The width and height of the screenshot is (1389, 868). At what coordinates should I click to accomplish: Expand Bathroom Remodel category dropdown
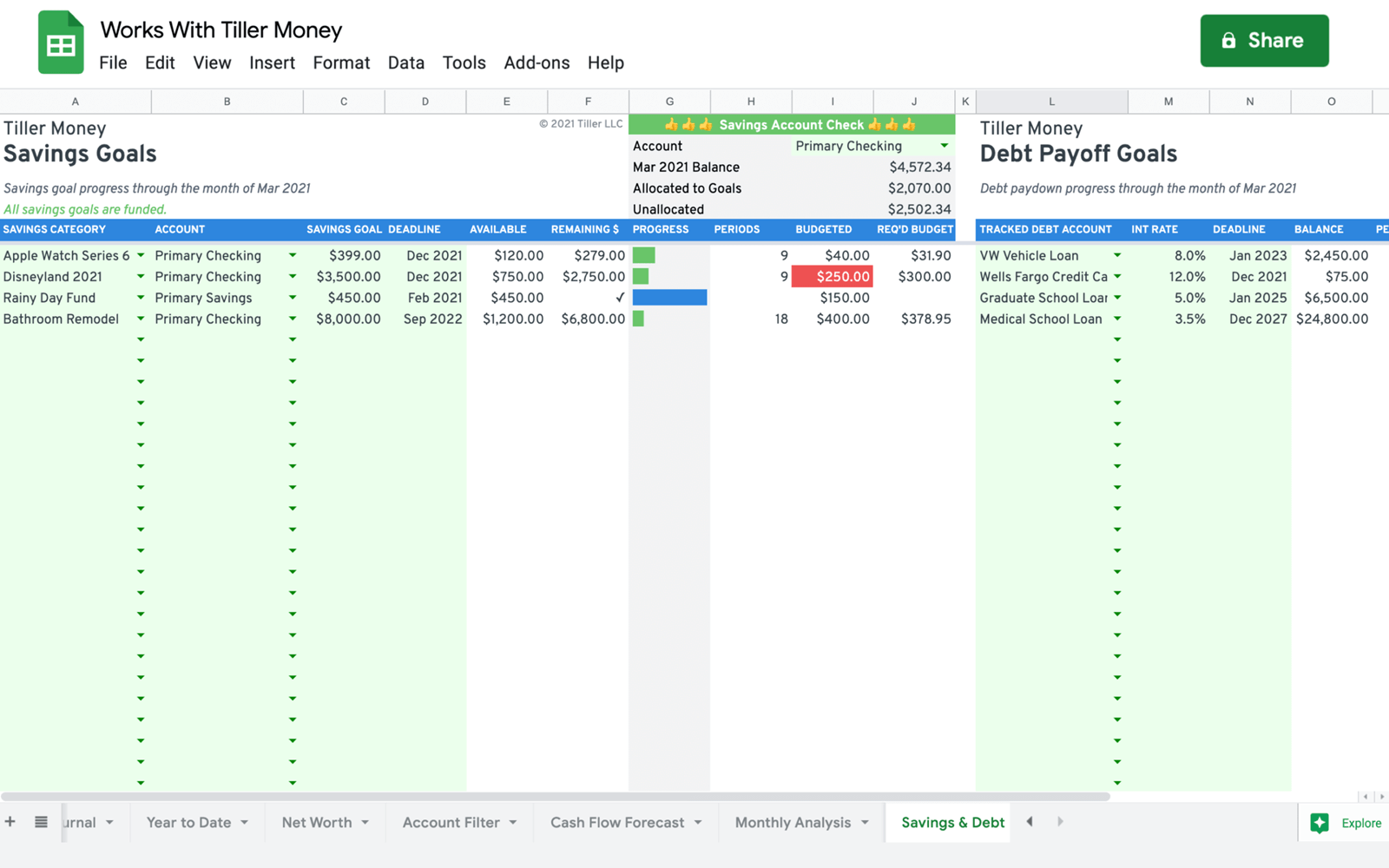141,319
